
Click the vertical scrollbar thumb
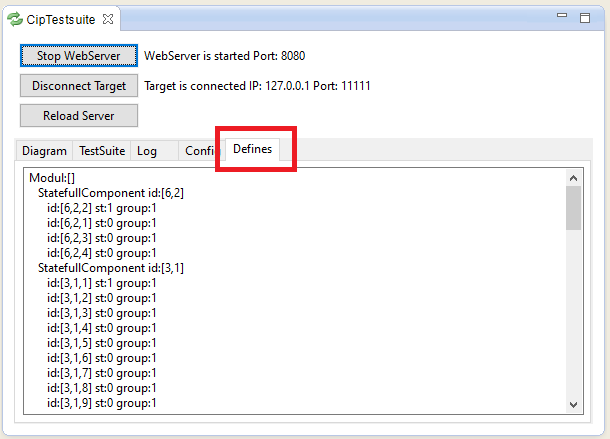pyautogui.click(x=573, y=207)
